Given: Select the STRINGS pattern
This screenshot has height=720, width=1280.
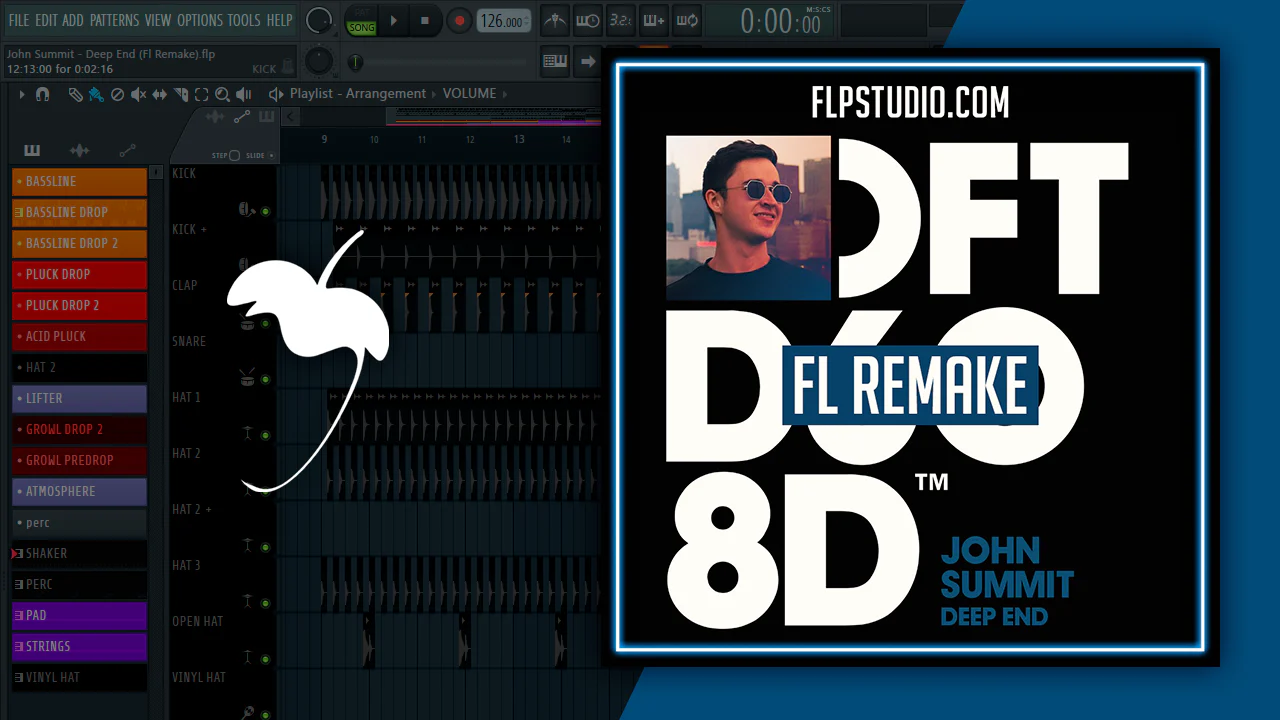Looking at the screenshot, I should 79,646.
